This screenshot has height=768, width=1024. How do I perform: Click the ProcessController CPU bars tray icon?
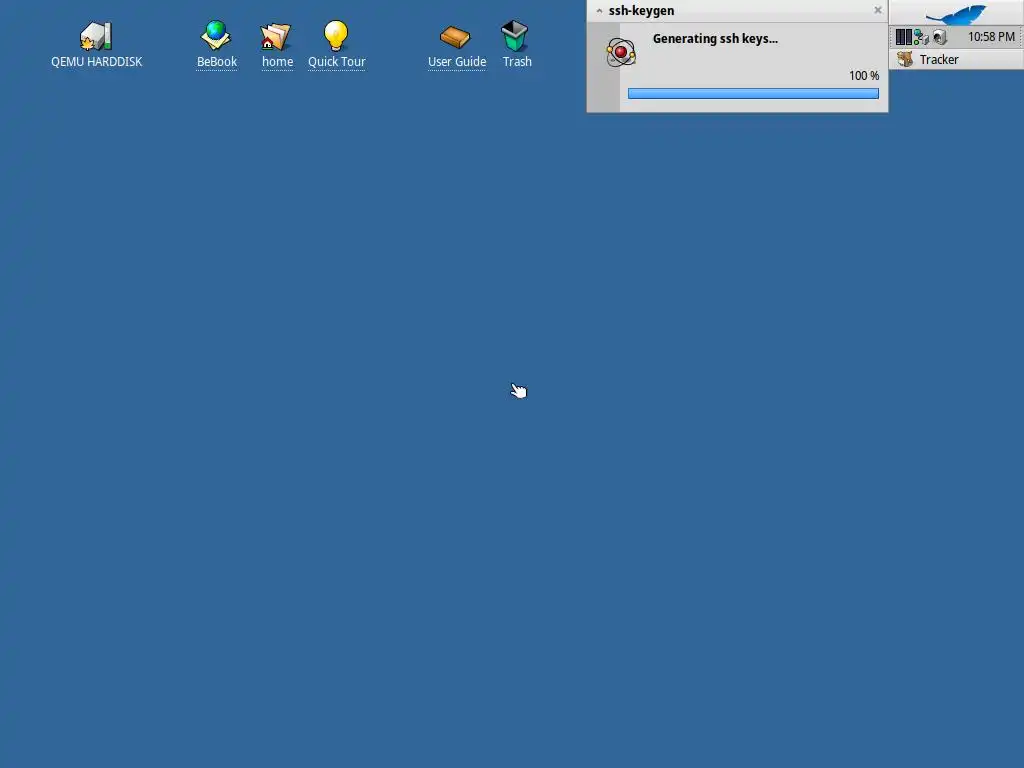(903, 37)
